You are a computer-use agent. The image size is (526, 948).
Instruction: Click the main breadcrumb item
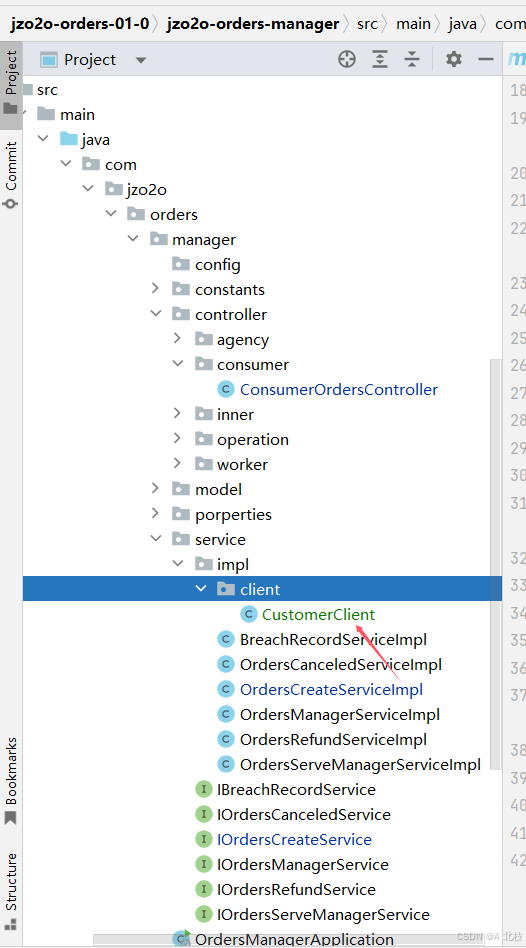click(414, 24)
